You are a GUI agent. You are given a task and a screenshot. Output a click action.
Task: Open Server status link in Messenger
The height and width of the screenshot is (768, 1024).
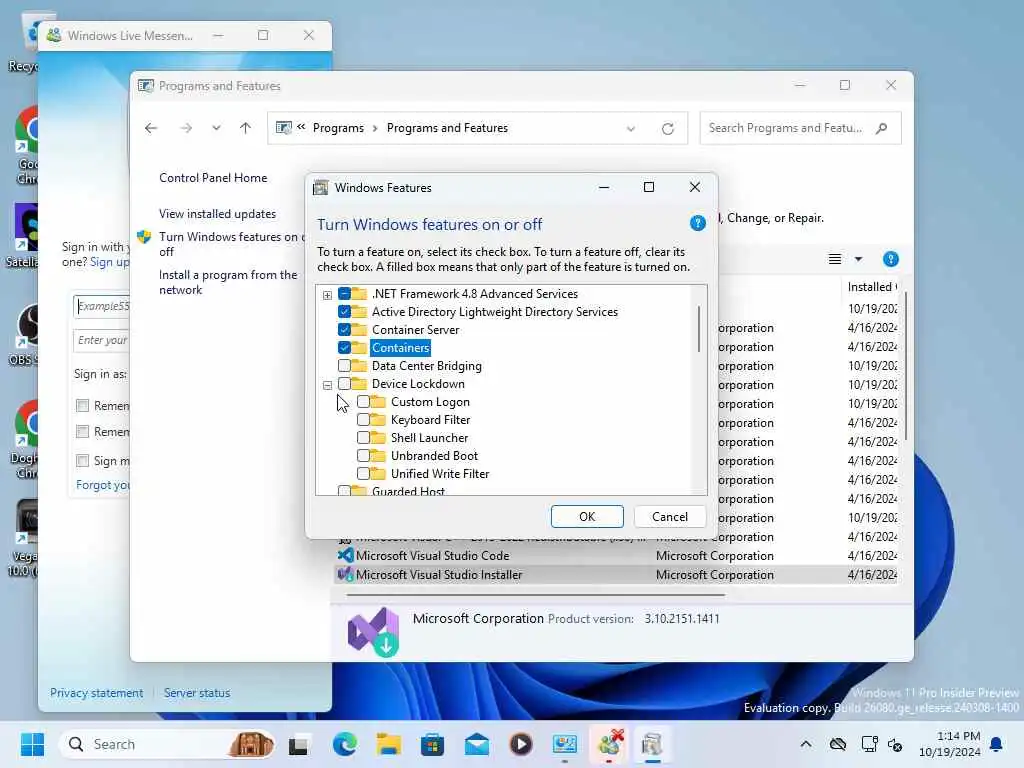tap(197, 693)
